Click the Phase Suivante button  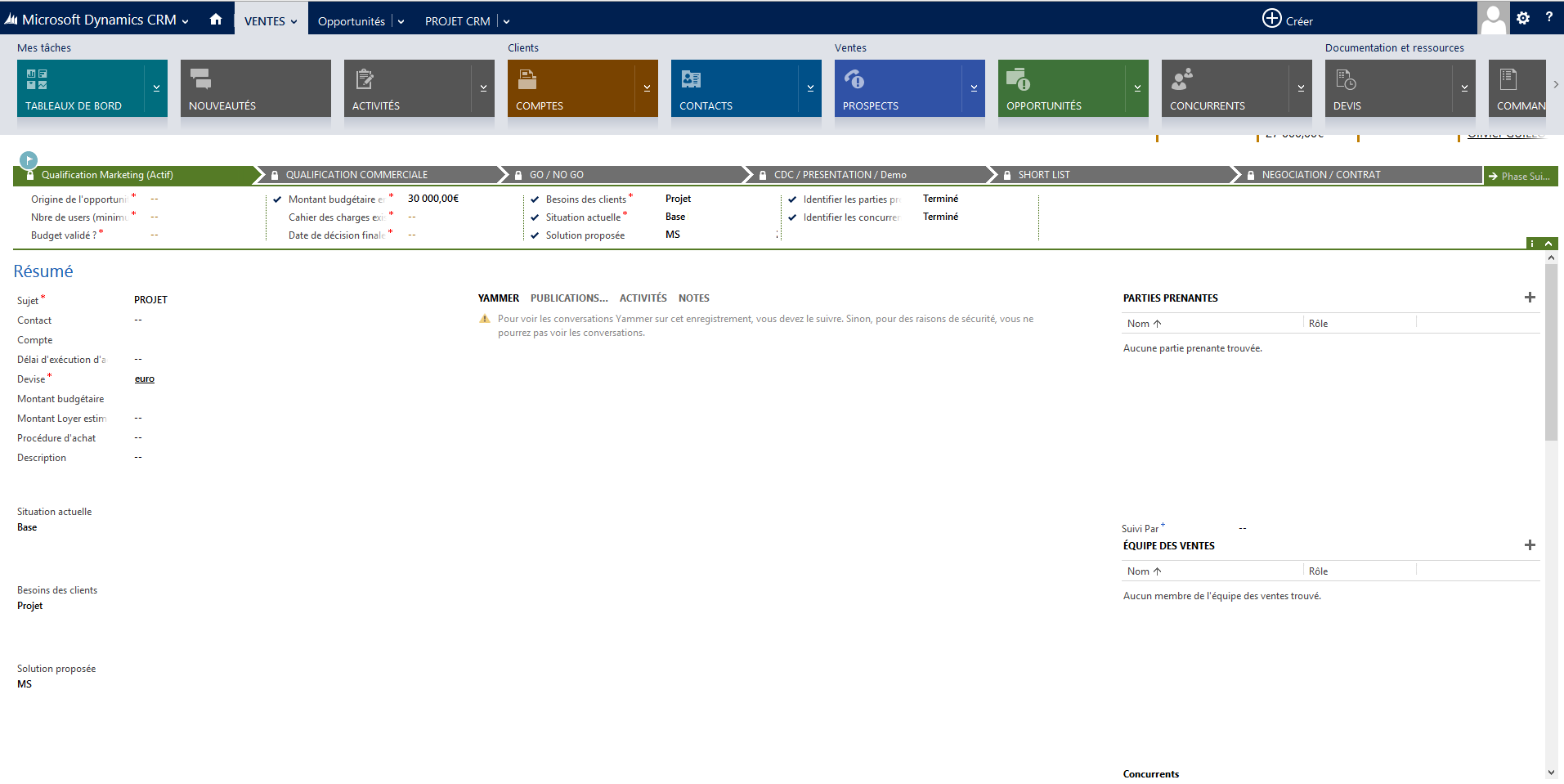point(1521,176)
